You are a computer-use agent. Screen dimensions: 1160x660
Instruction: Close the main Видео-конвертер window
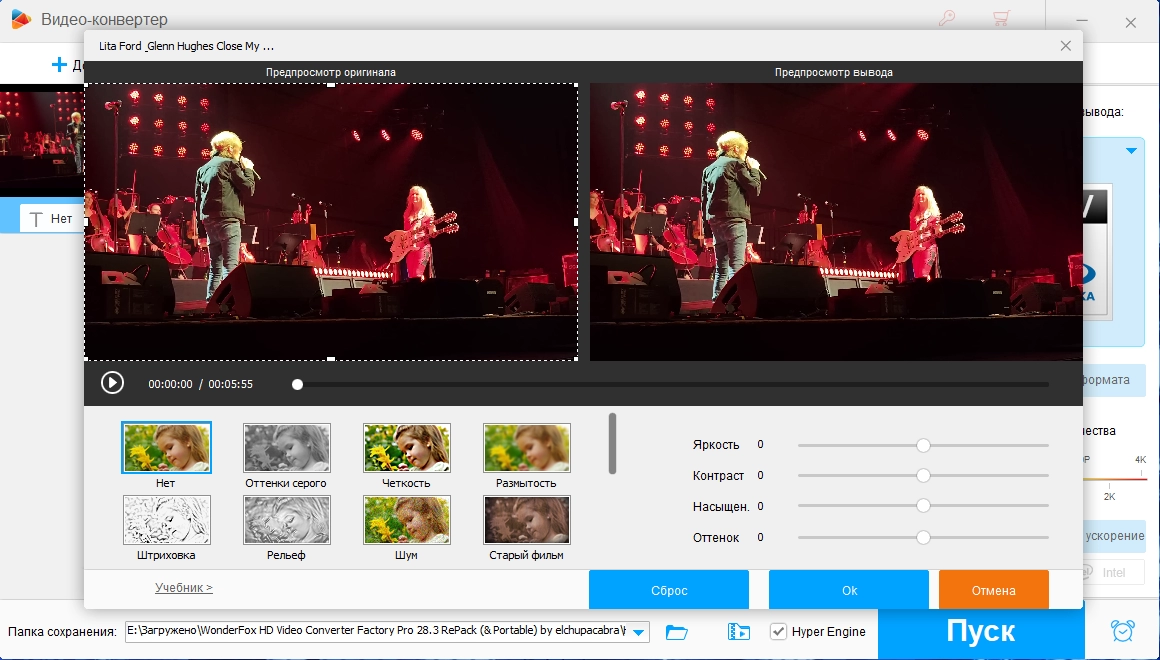(x=1130, y=23)
